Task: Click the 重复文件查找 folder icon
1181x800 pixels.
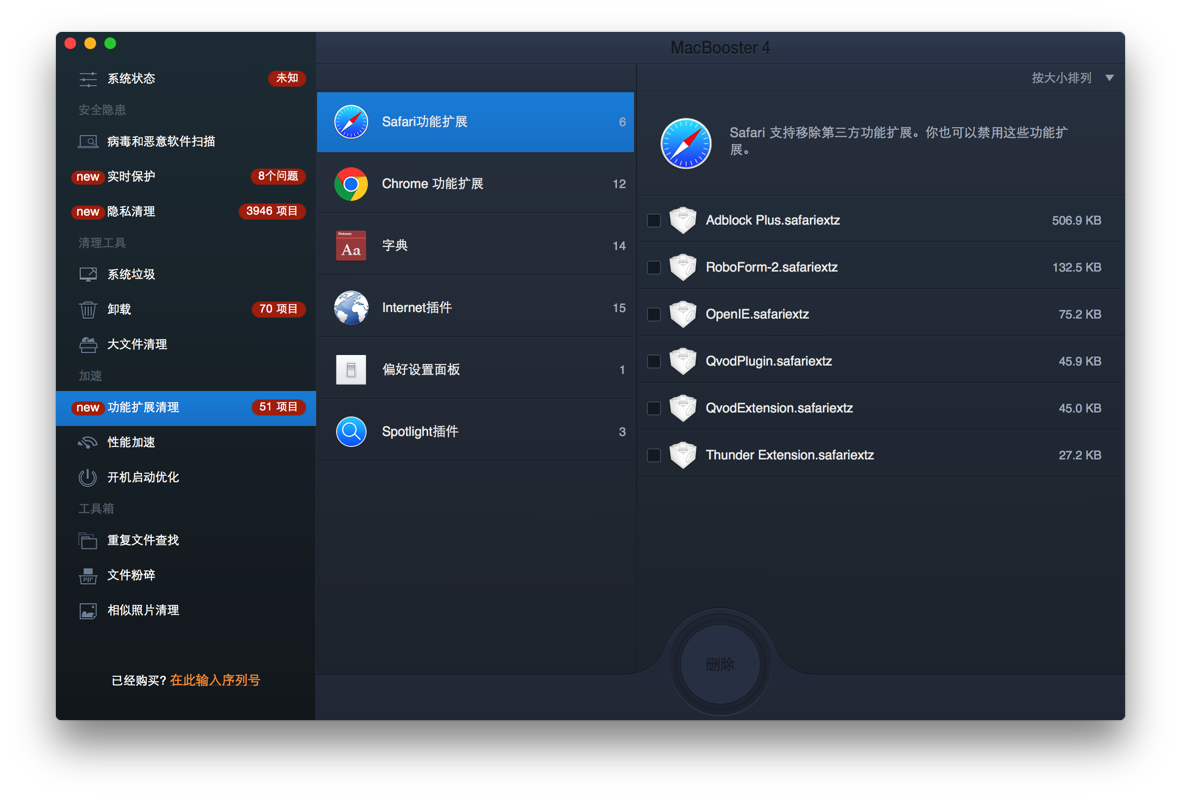Action: pyautogui.click(x=88, y=540)
